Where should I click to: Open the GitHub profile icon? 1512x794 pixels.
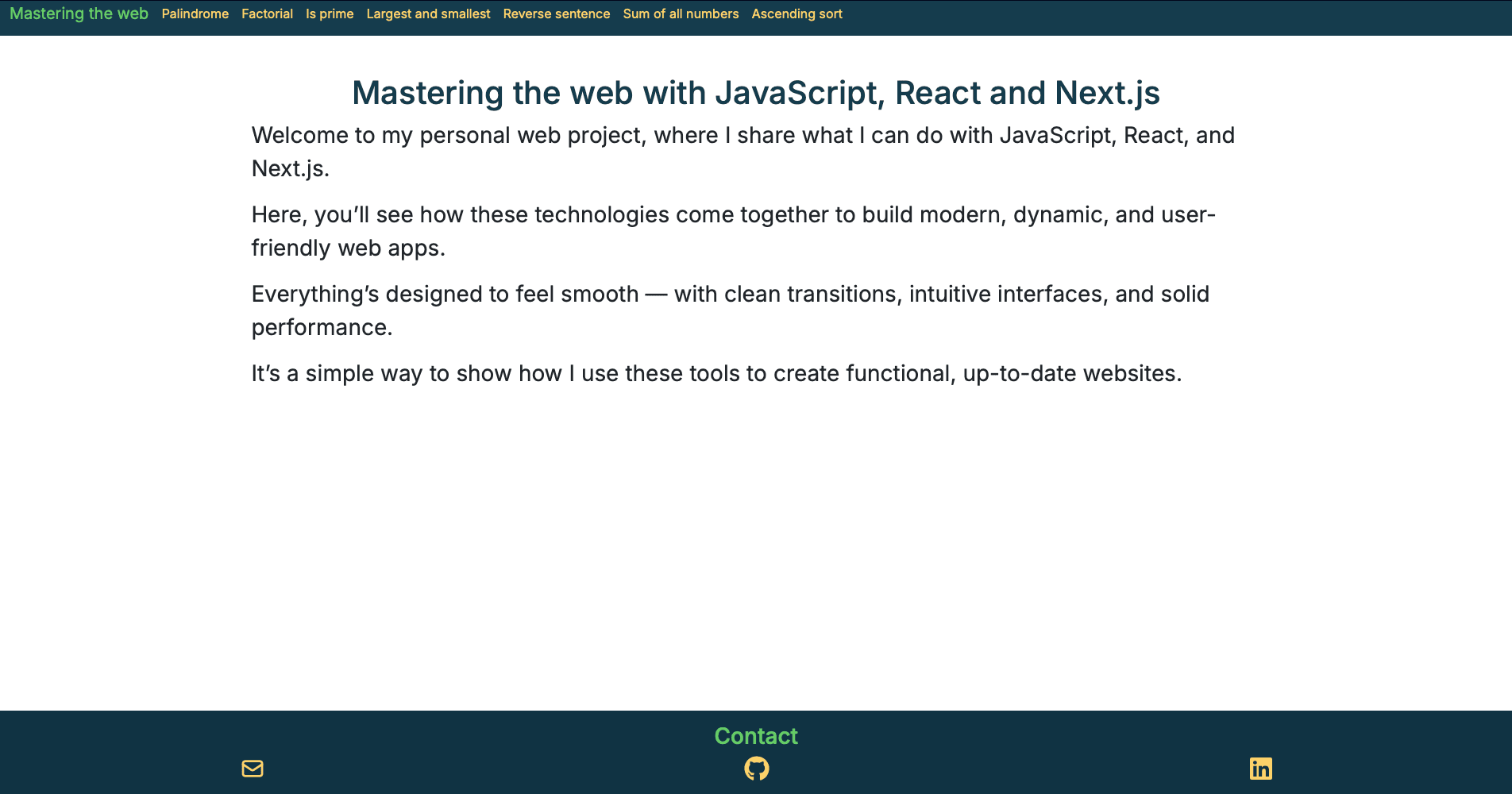point(757,769)
